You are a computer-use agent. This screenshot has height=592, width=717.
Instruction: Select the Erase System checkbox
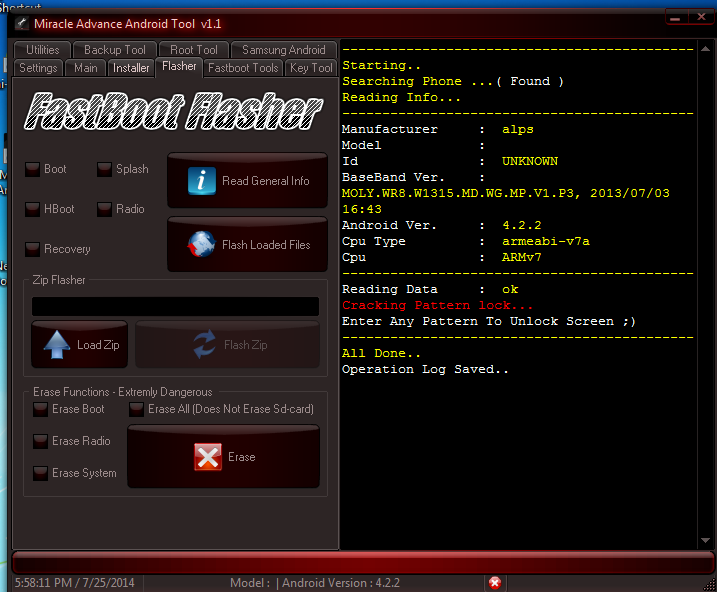coord(40,473)
